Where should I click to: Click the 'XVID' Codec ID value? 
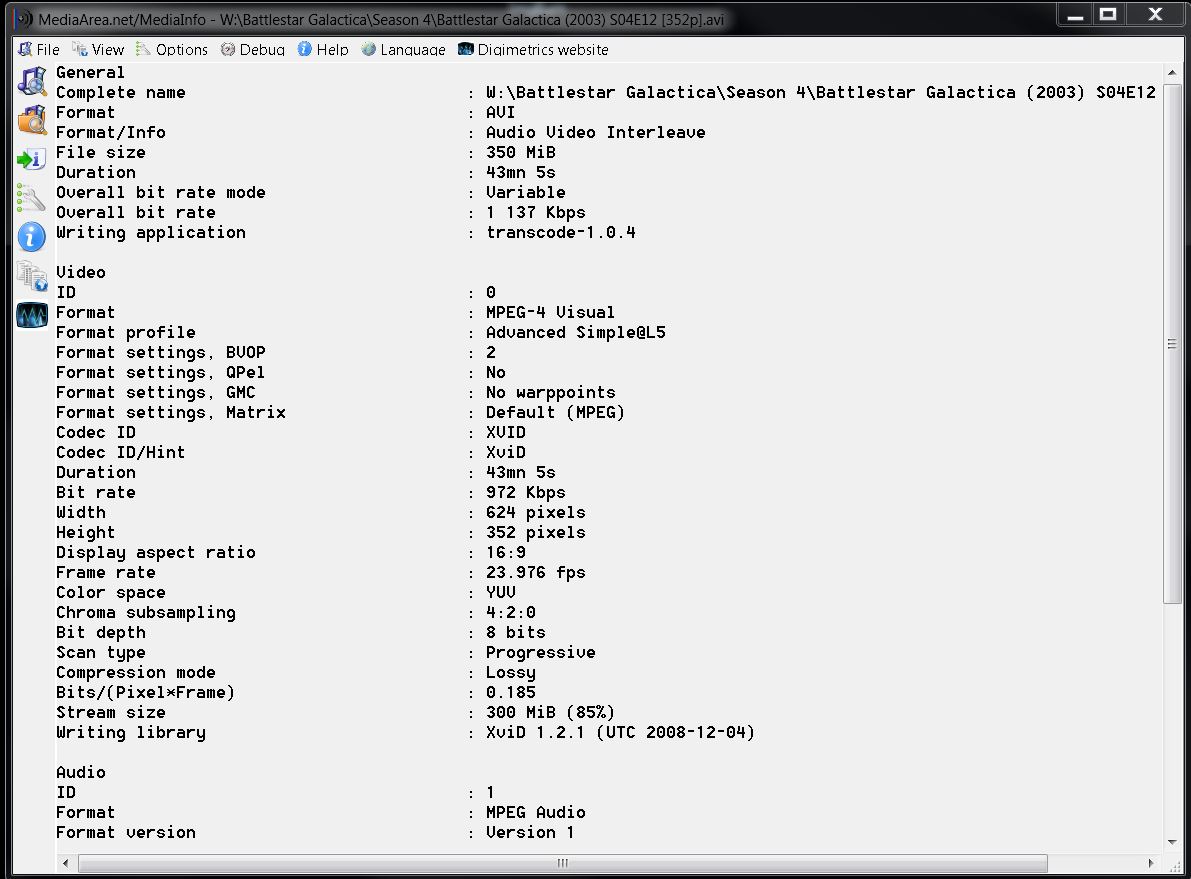pyautogui.click(x=506, y=432)
